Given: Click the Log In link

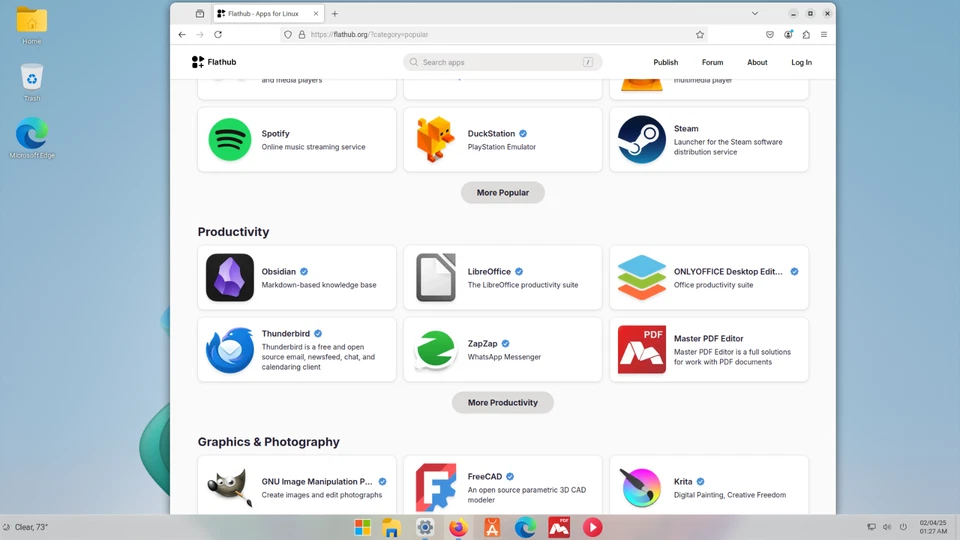Looking at the screenshot, I should (801, 62).
